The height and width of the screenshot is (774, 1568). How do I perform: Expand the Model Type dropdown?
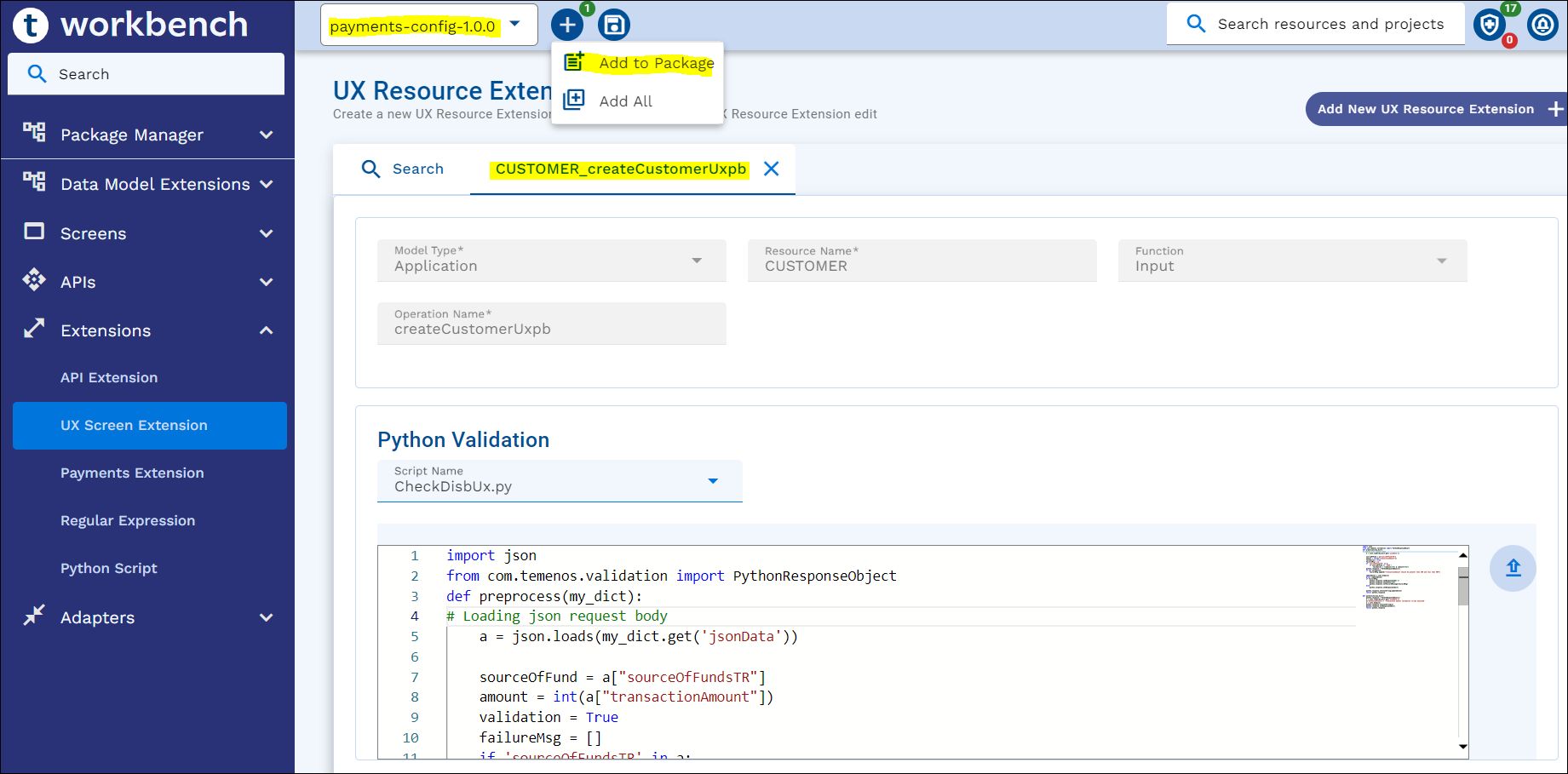pos(697,261)
